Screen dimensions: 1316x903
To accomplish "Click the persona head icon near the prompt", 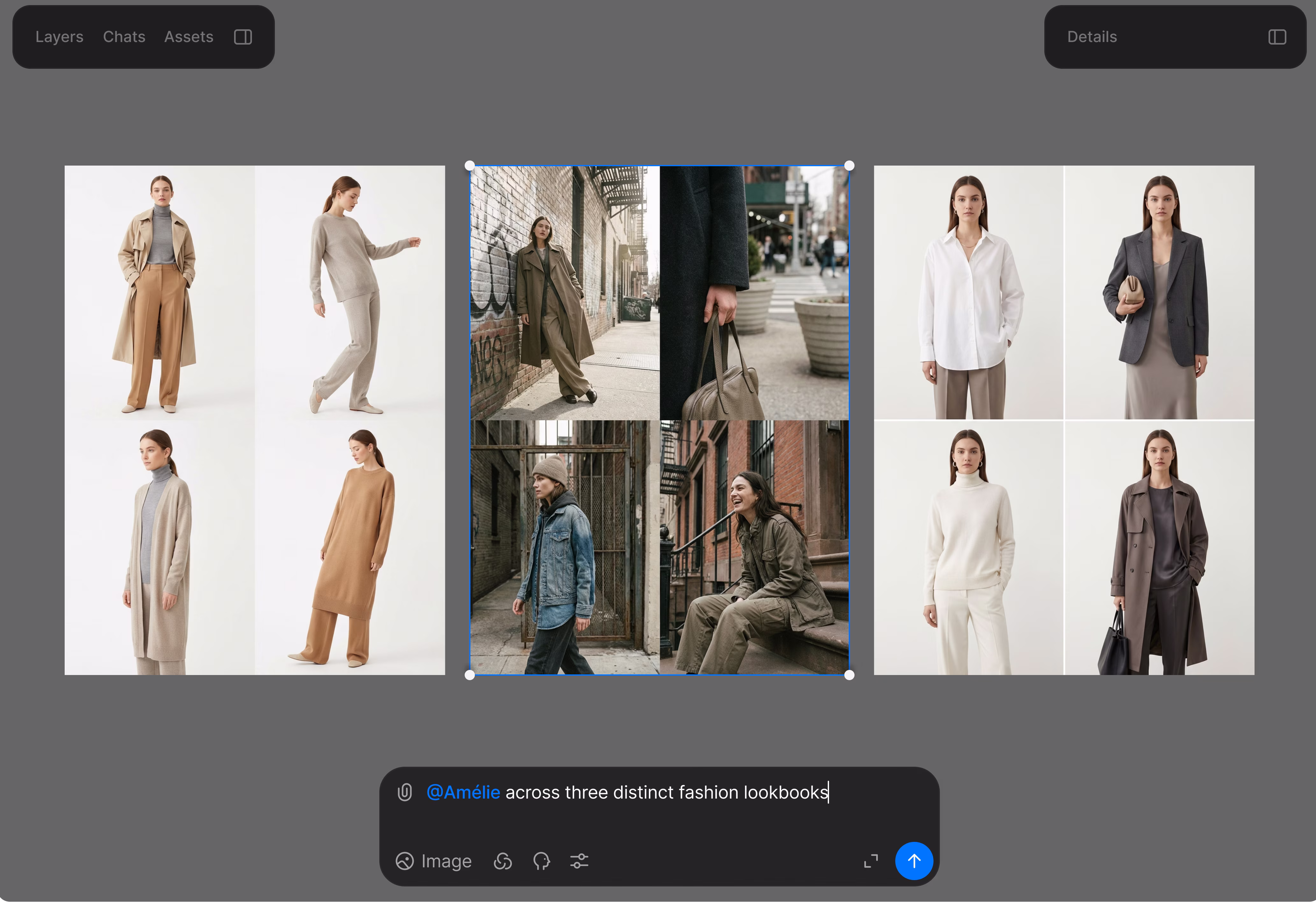I will [541, 861].
